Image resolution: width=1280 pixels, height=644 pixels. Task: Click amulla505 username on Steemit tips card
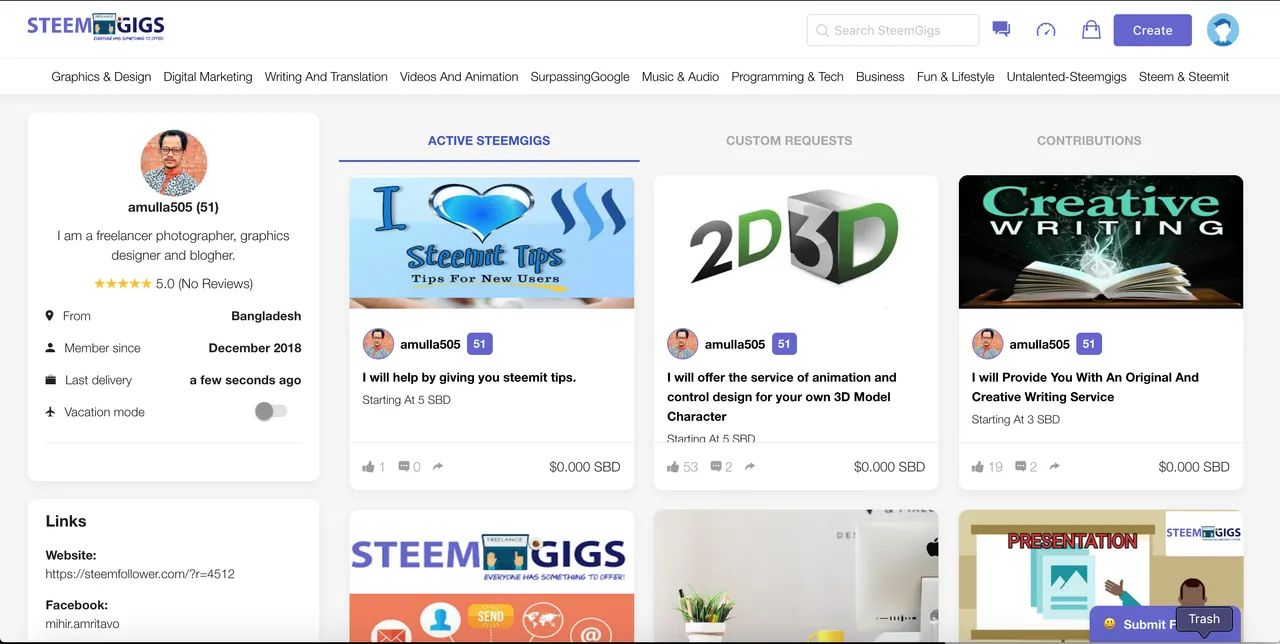[x=430, y=344]
